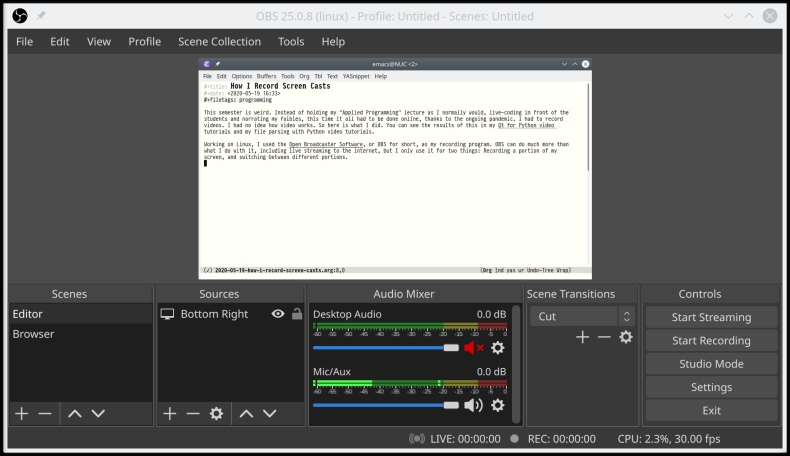The height and width of the screenshot is (456, 790).
Task: Open Mic/Aux audio settings gear
Action: tap(497, 405)
